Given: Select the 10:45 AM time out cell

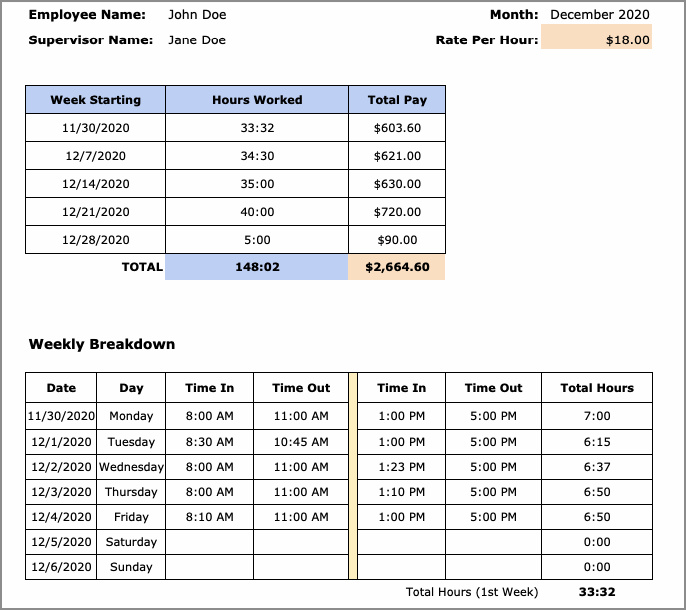Looking at the screenshot, I should pos(301,442).
